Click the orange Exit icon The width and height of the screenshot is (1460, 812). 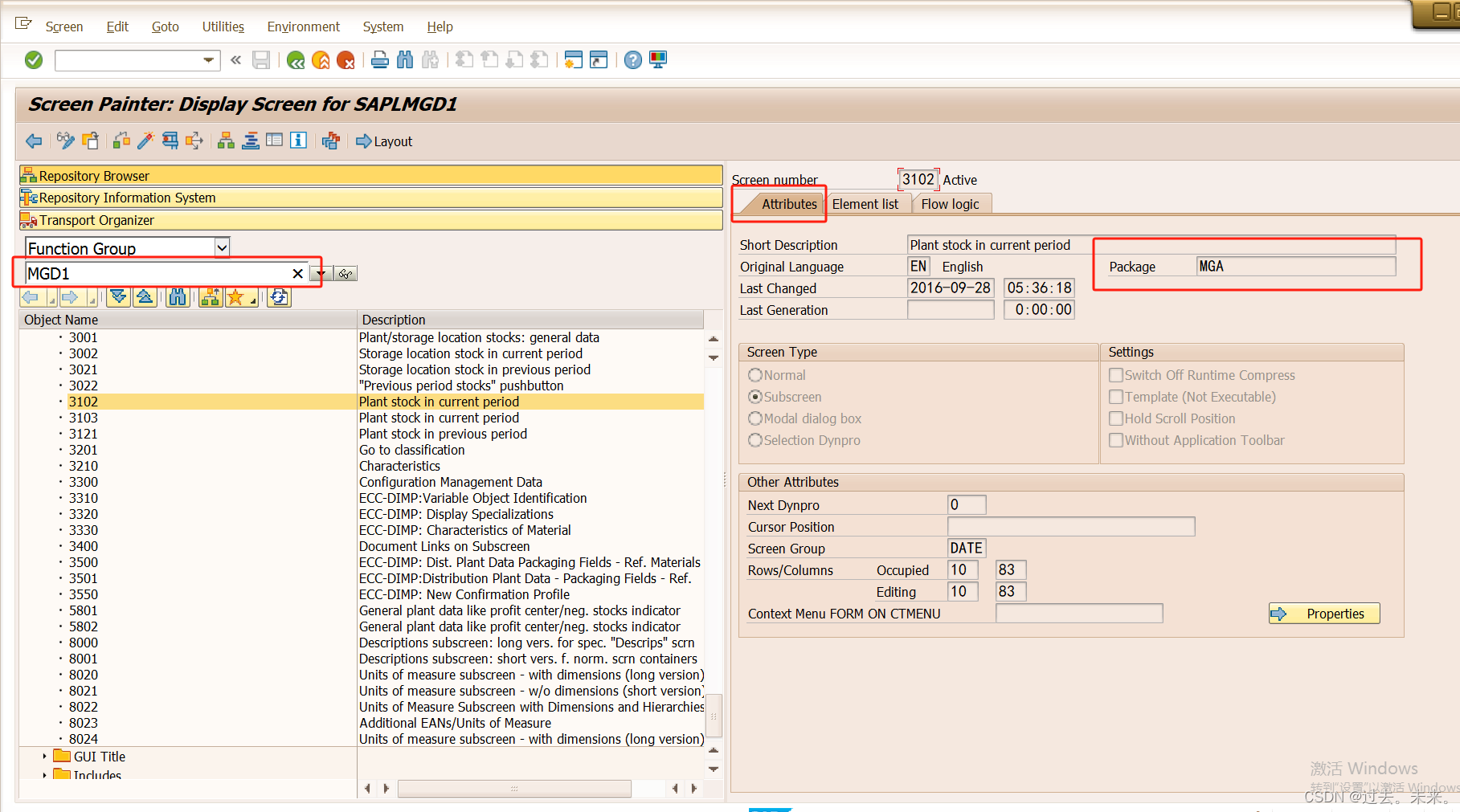pyautogui.click(x=321, y=60)
